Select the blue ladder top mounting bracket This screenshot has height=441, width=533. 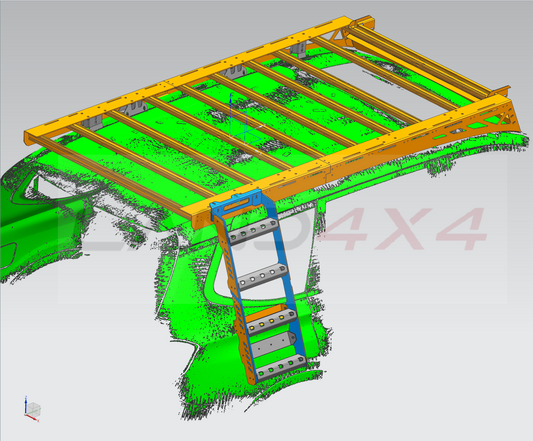(237, 203)
